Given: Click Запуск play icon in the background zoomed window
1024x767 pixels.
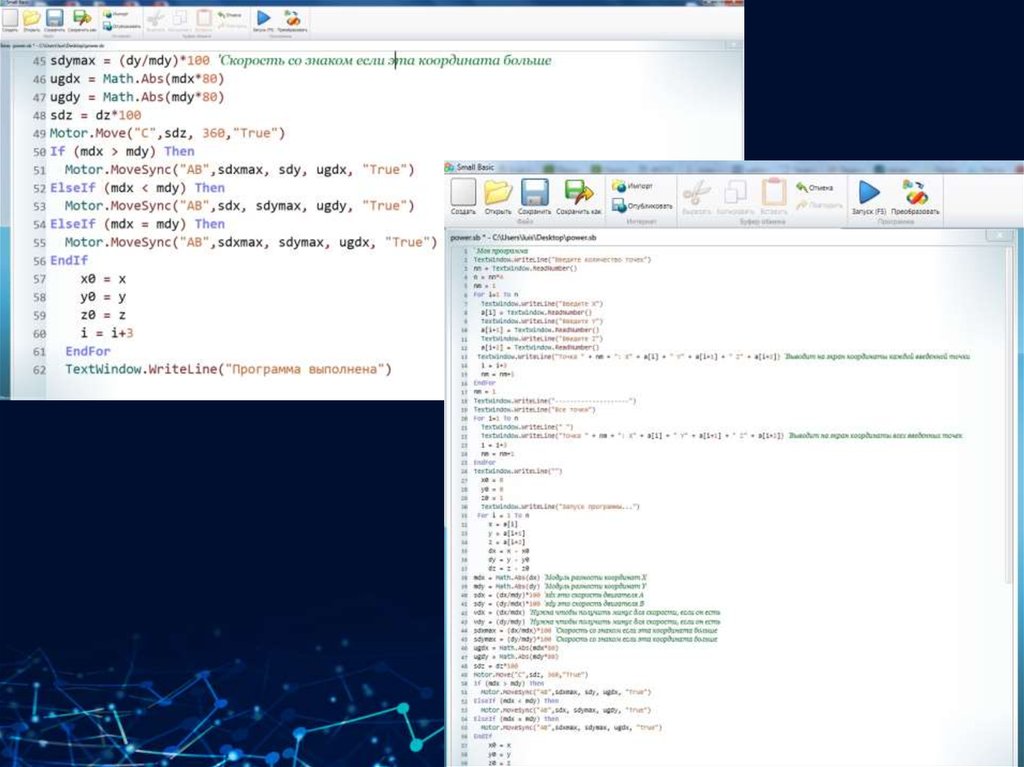Looking at the screenshot, I should pyautogui.click(x=263, y=18).
